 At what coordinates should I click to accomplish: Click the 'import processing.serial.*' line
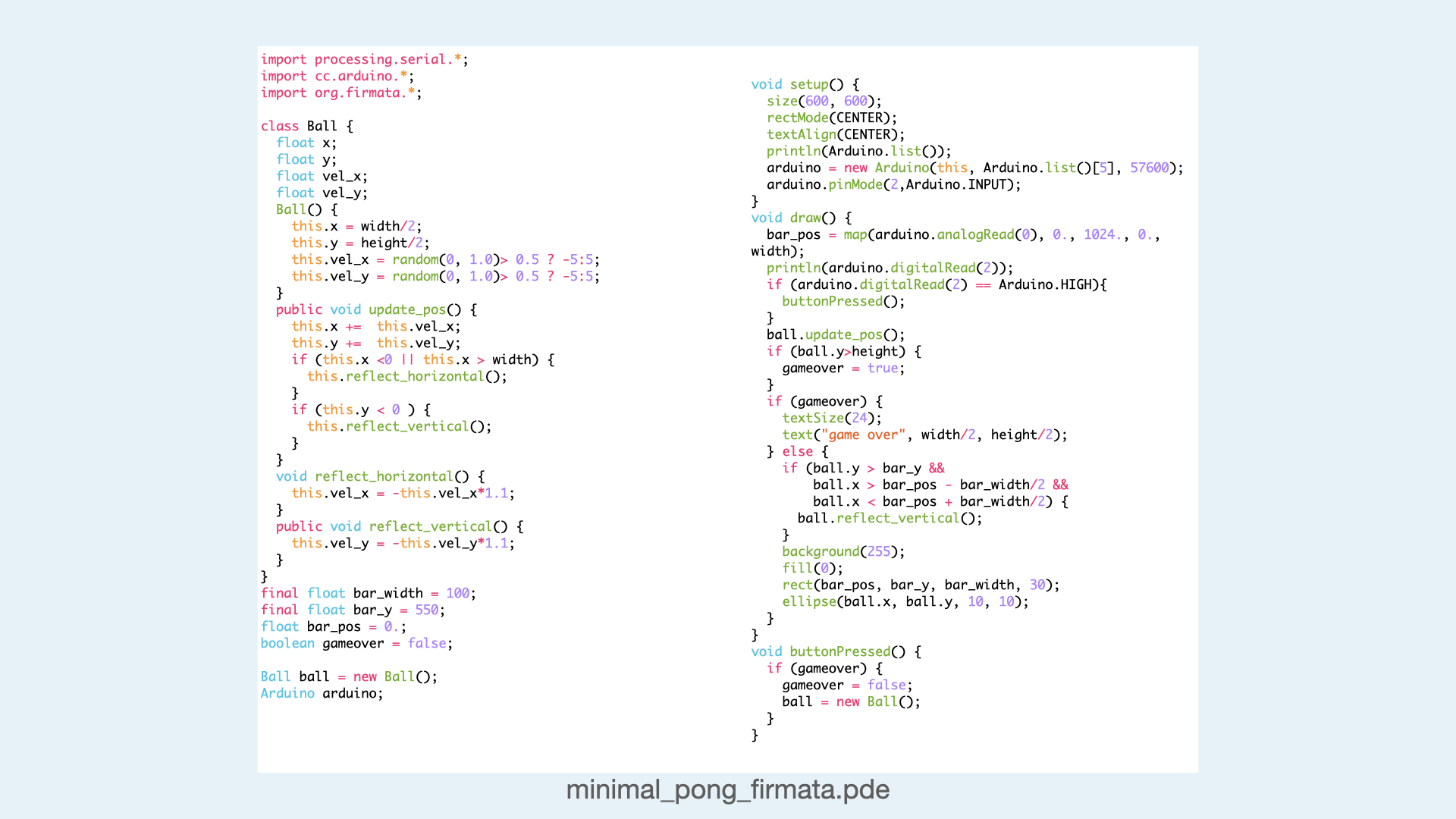point(364,59)
